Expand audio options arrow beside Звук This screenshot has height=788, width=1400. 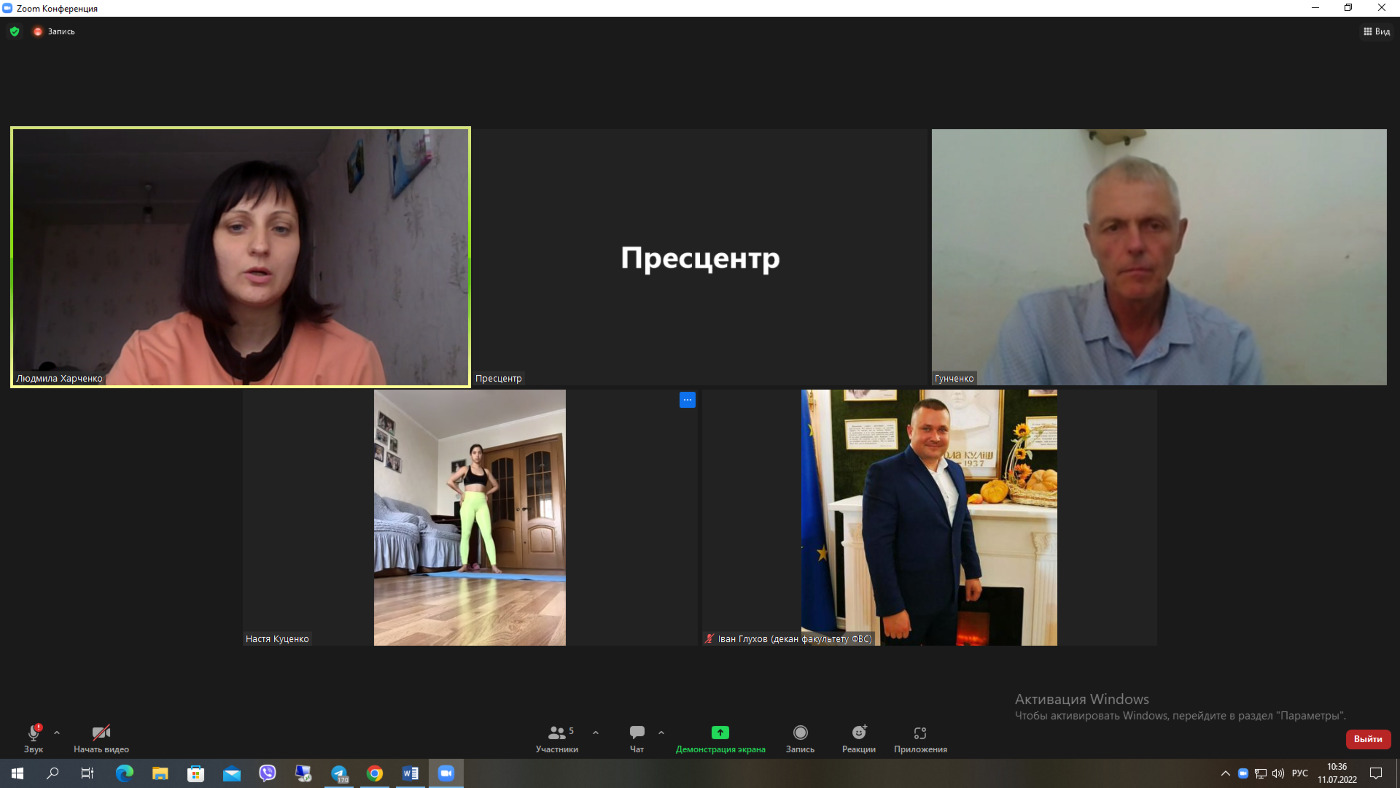click(56, 733)
